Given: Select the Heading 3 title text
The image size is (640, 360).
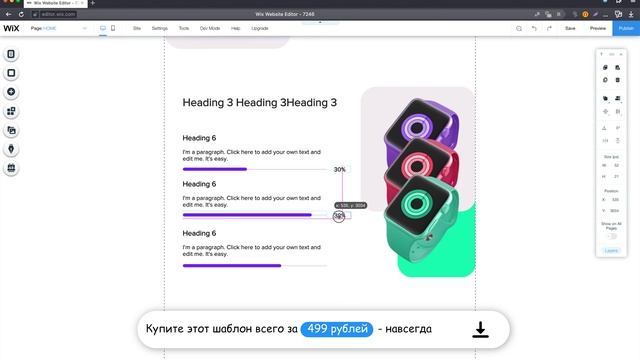Looking at the screenshot, I should [260, 102].
